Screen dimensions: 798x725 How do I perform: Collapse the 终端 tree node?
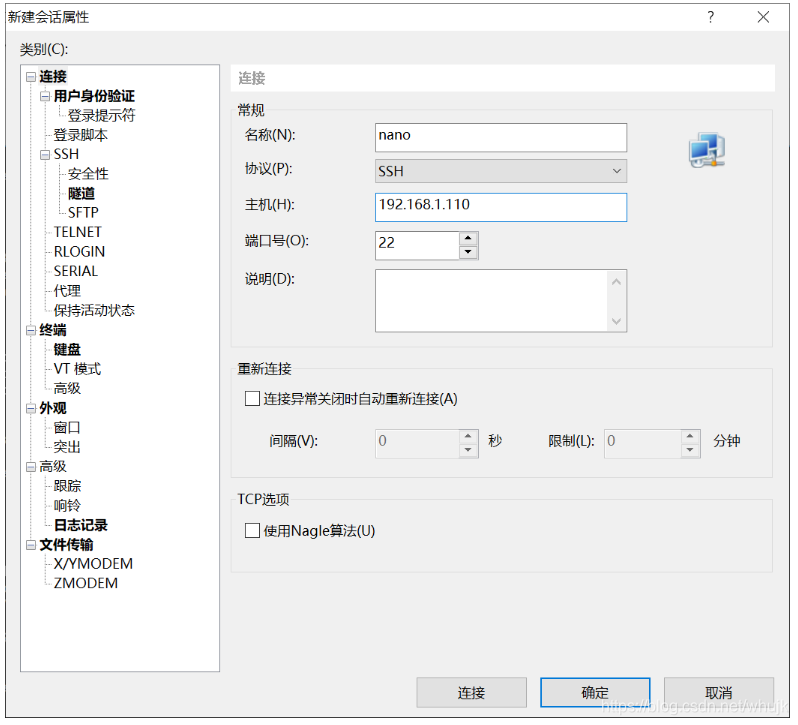point(31,331)
